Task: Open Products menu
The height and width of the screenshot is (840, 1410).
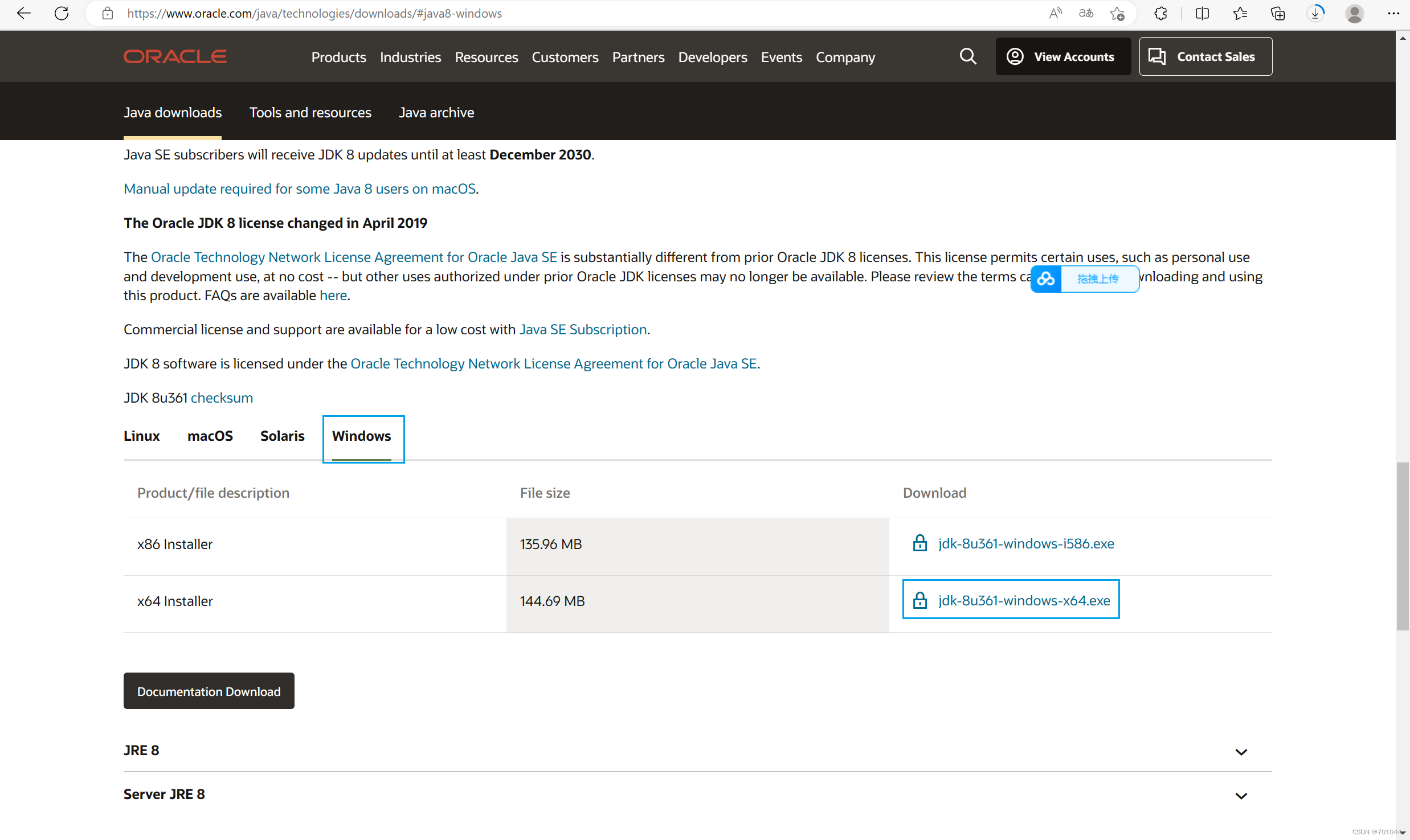Action: tap(338, 57)
